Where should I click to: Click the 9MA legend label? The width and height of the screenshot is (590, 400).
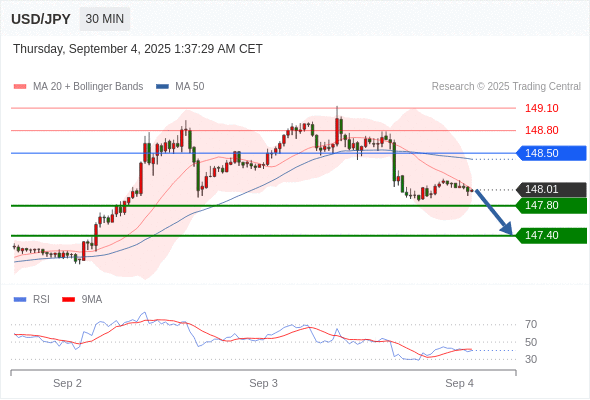(x=92, y=300)
